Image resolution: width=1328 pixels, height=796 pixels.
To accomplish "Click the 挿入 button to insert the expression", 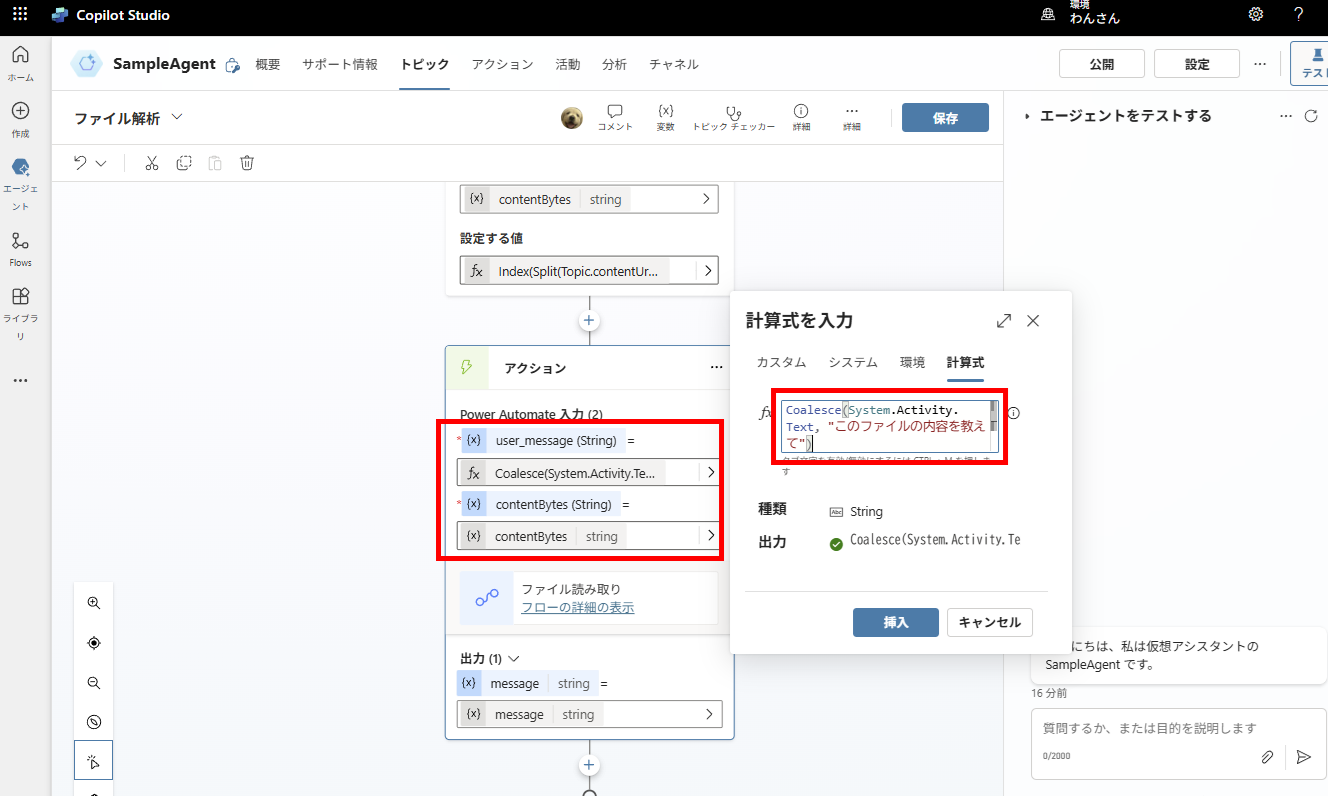I will pos(895,622).
